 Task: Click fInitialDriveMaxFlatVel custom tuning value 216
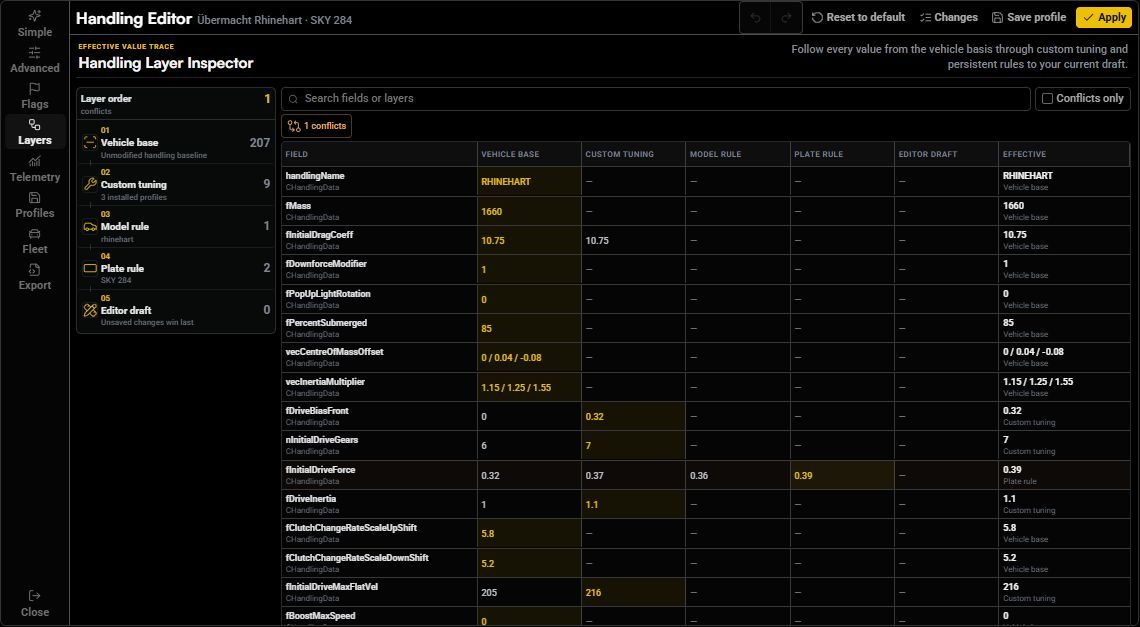coord(593,593)
